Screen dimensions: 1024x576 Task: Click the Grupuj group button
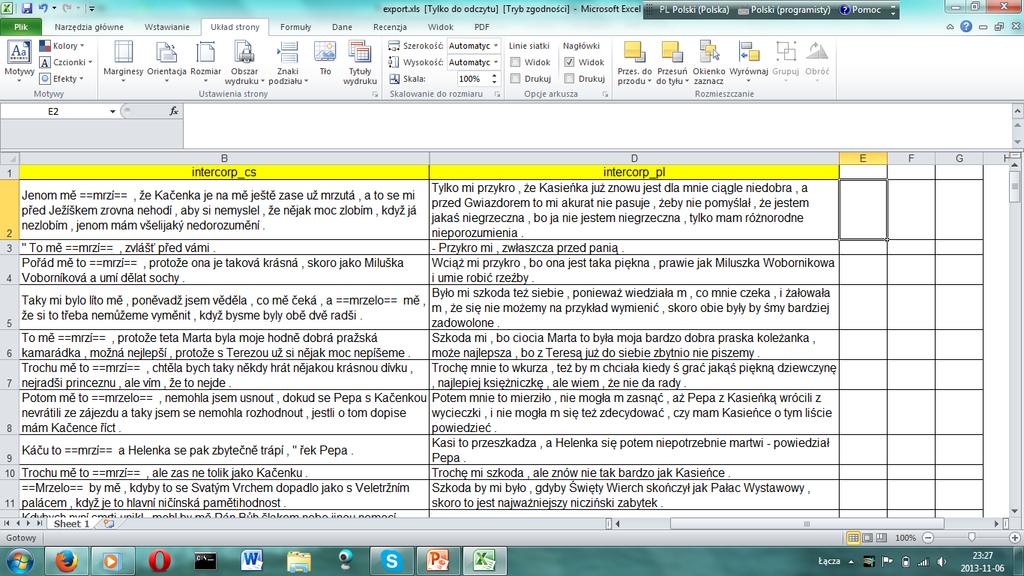(786, 62)
